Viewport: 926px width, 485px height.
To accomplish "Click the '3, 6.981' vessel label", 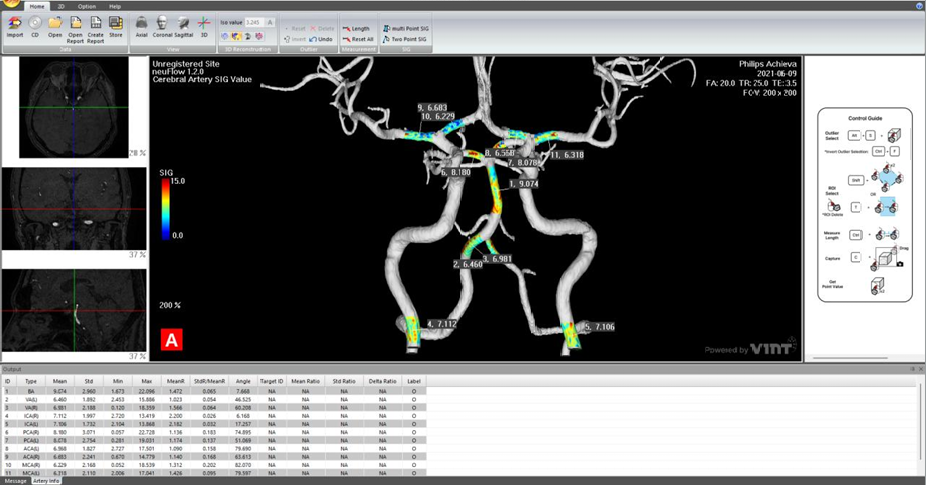I will pyautogui.click(x=497, y=259).
